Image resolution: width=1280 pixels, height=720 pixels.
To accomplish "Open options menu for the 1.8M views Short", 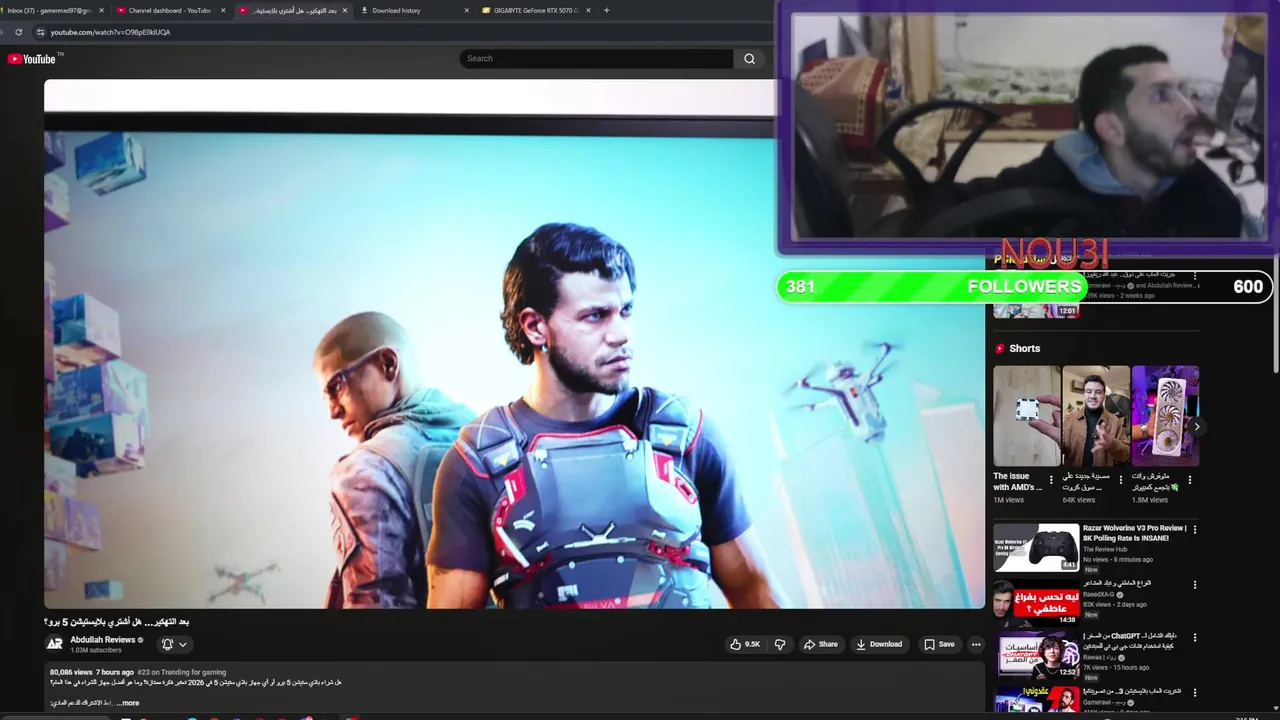I will click(1189, 480).
